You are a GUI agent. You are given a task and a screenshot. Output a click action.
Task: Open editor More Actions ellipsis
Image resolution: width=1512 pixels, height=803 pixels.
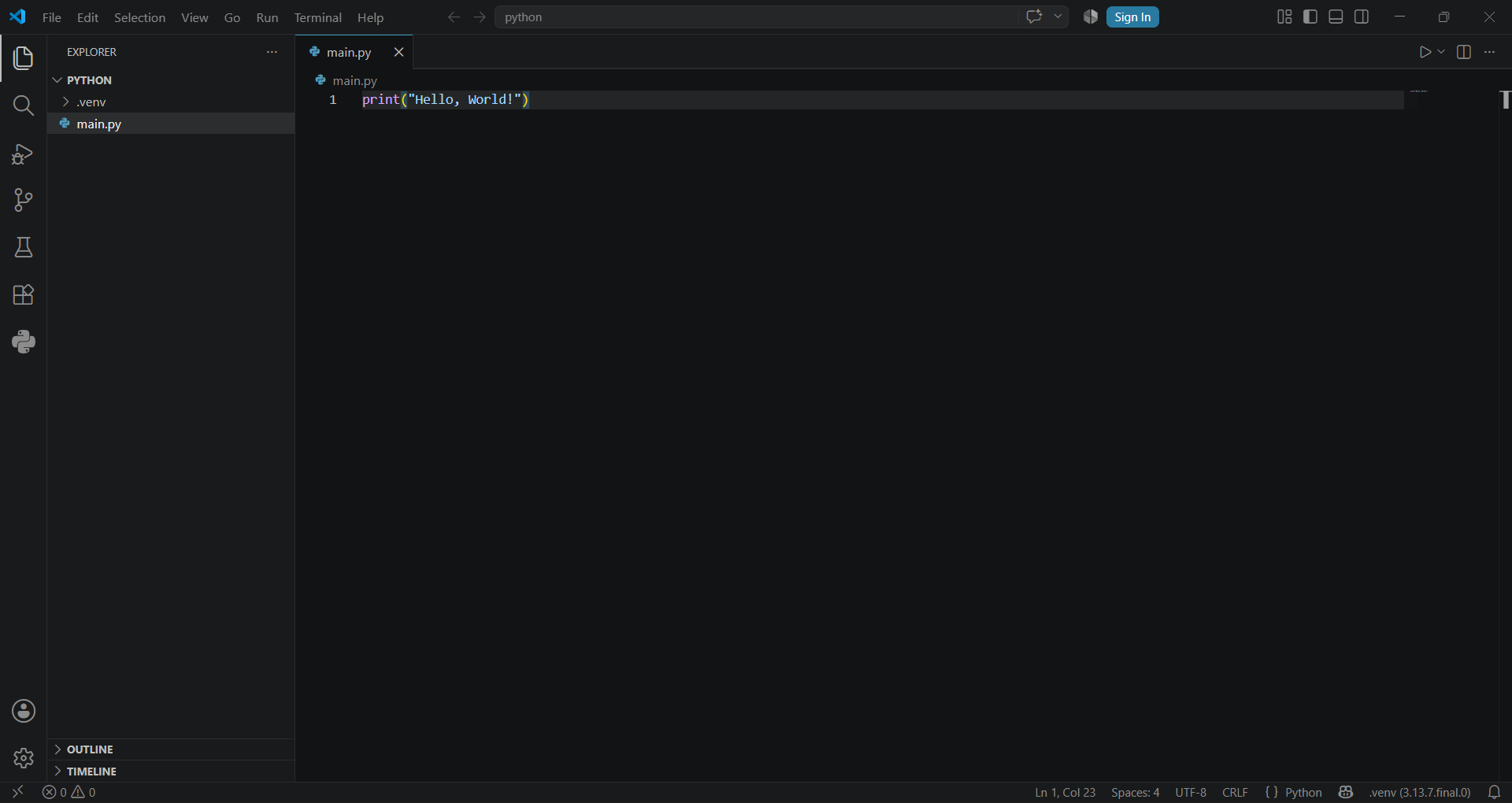1489,52
